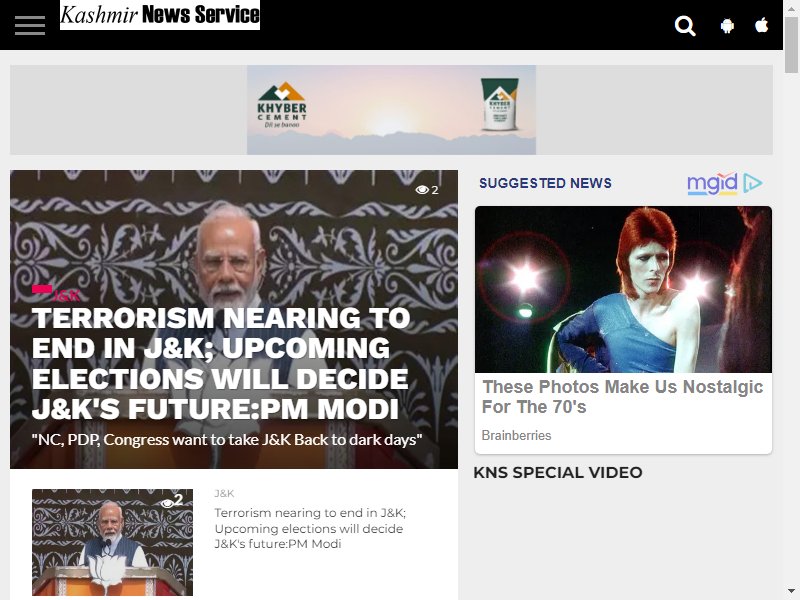Click the Suggested News heading

coord(545,183)
